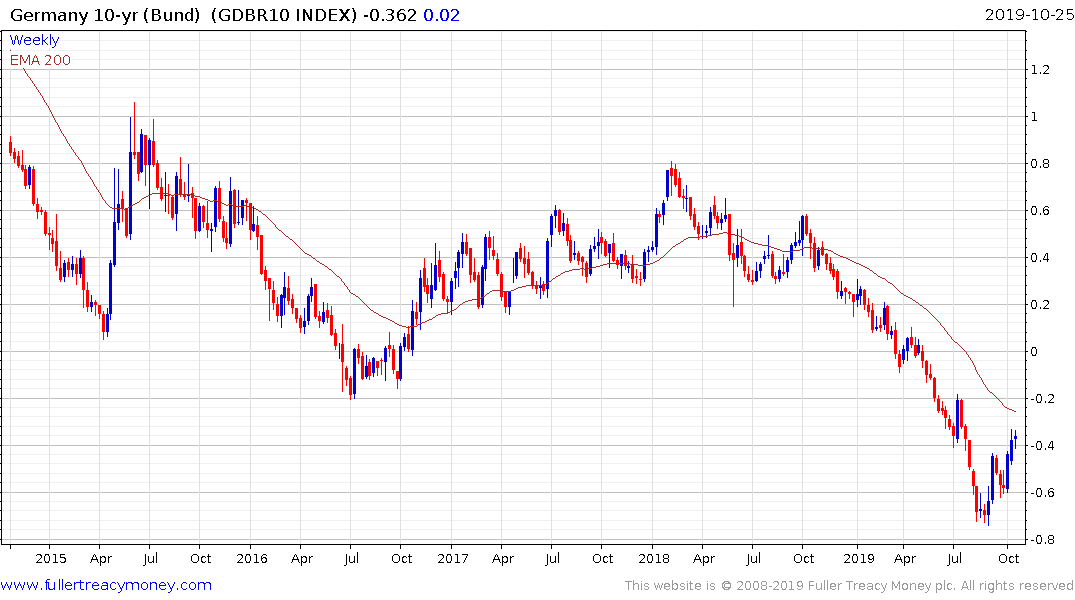The height and width of the screenshot is (600, 1075).
Task: Click the 2019 x-axis label
Action: coord(859,558)
